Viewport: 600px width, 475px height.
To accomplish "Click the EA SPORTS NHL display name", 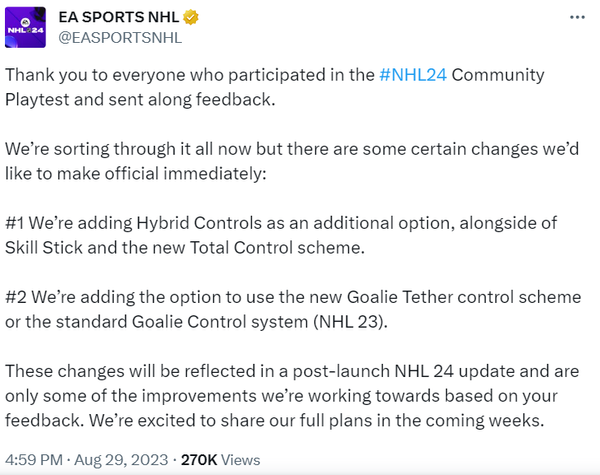I will pyautogui.click(x=119, y=17).
